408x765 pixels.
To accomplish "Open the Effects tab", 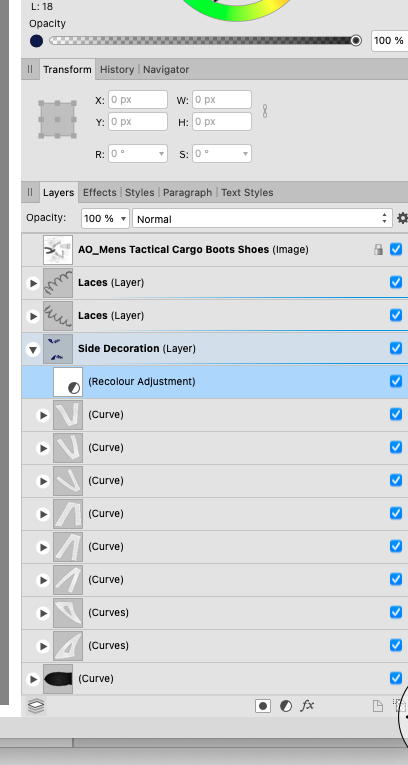I will tap(100, 192).
